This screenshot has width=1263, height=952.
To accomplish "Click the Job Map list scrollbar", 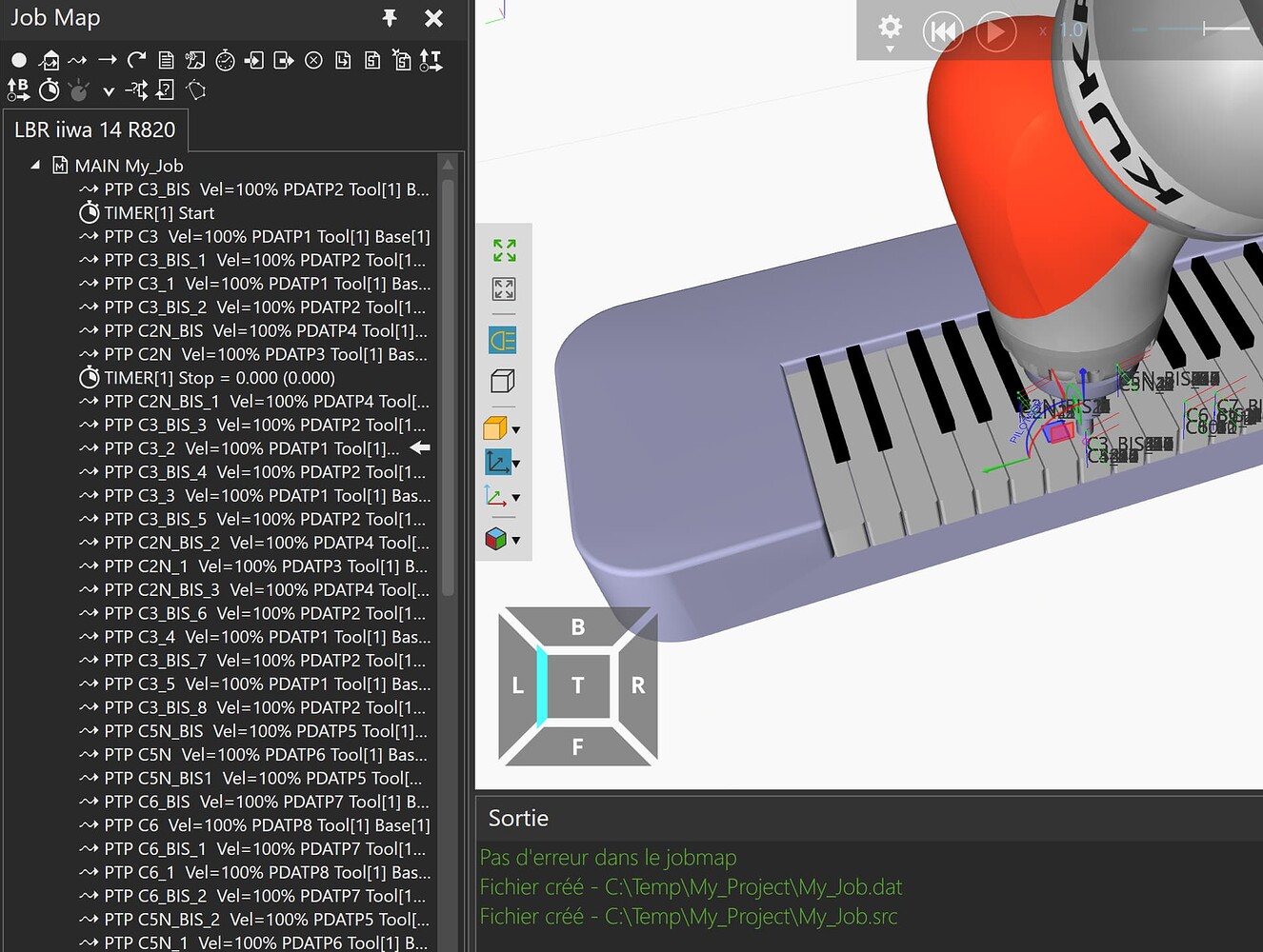I will coord(448,381).
